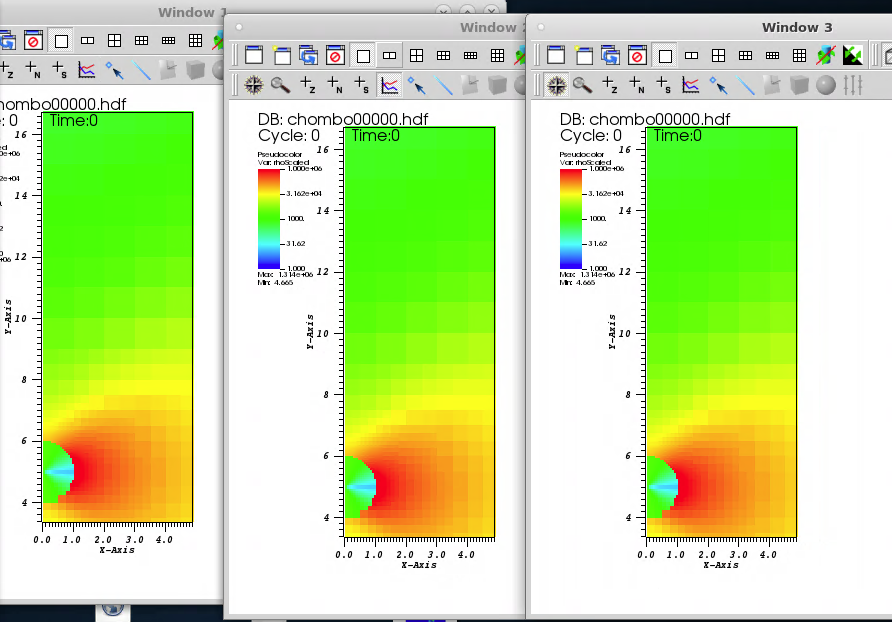The width and height of the screenshot is (892, 622).
Task: Select Node Pick mode in Window 2
Action: click(x=335, y=85)
